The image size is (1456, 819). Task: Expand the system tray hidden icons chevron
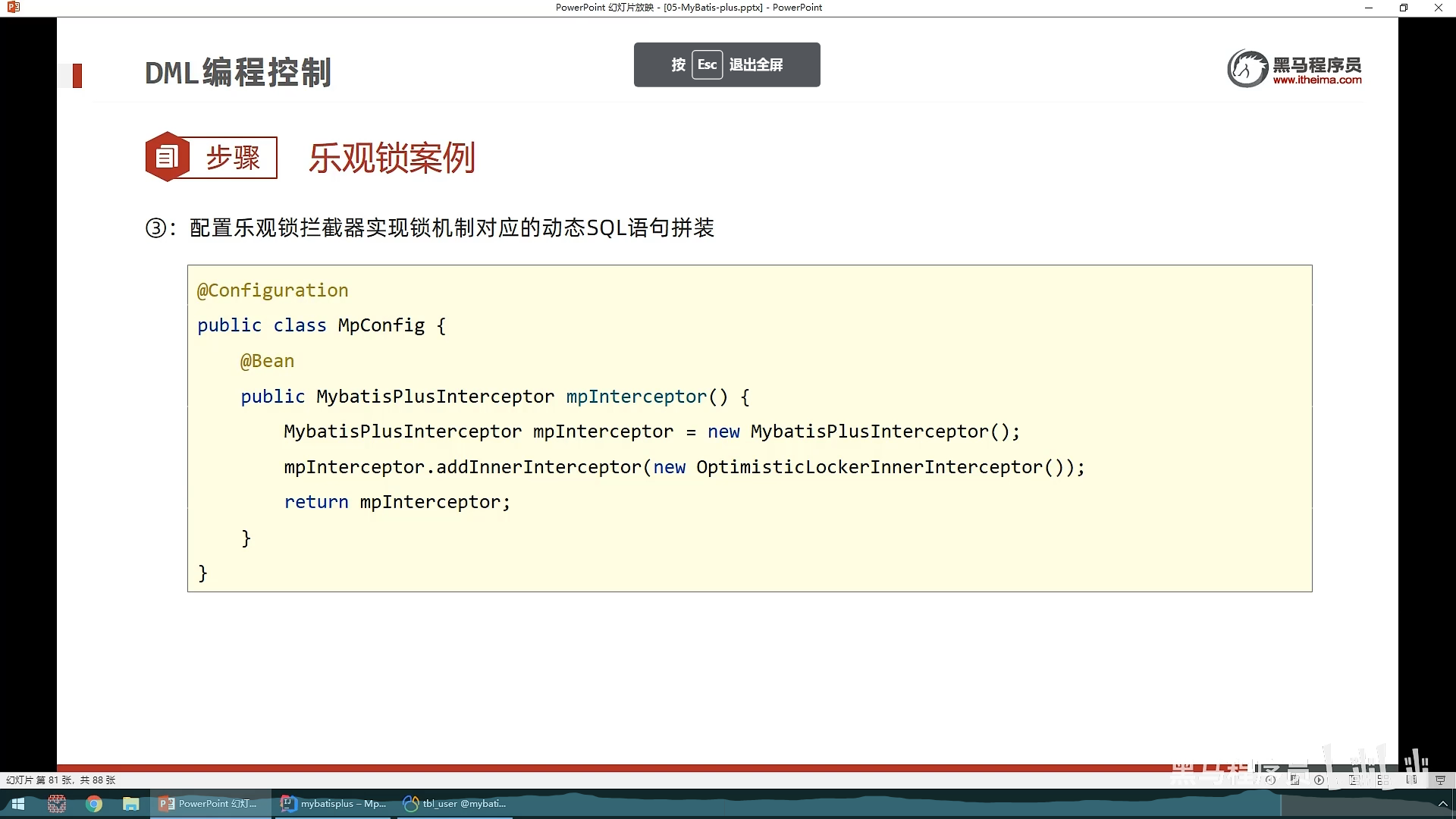1442,804
